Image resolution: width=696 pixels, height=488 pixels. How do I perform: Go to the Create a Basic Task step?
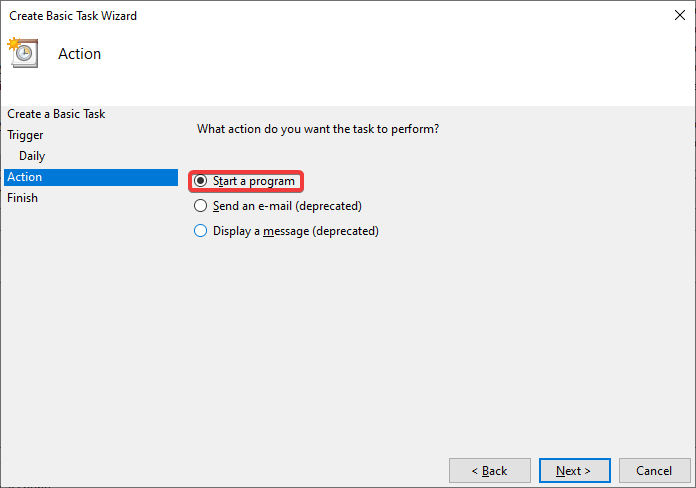click(x=56, y=114)
